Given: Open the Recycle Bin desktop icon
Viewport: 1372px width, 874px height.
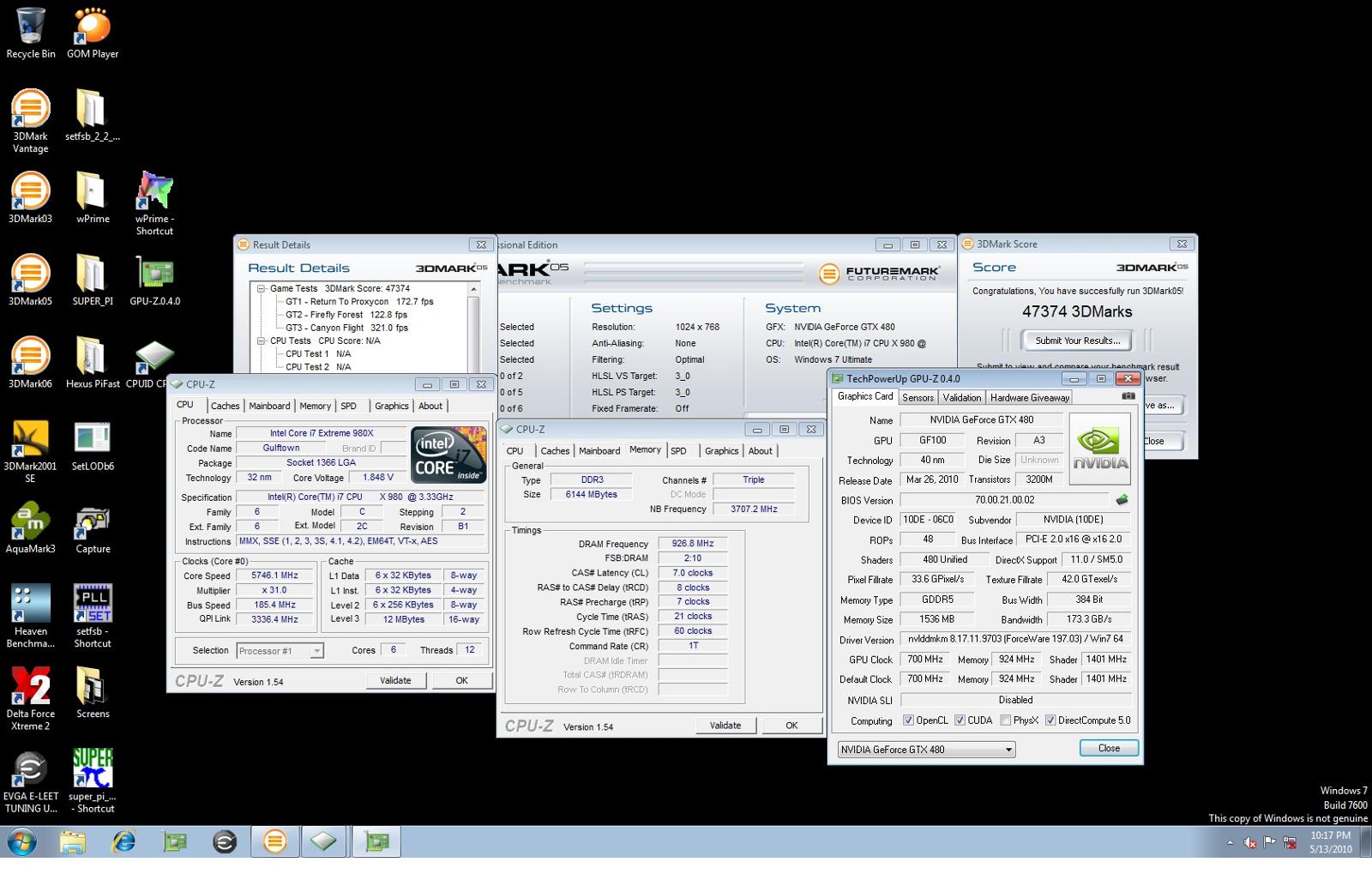Looking at the screenshot, I should pos(31,33).
